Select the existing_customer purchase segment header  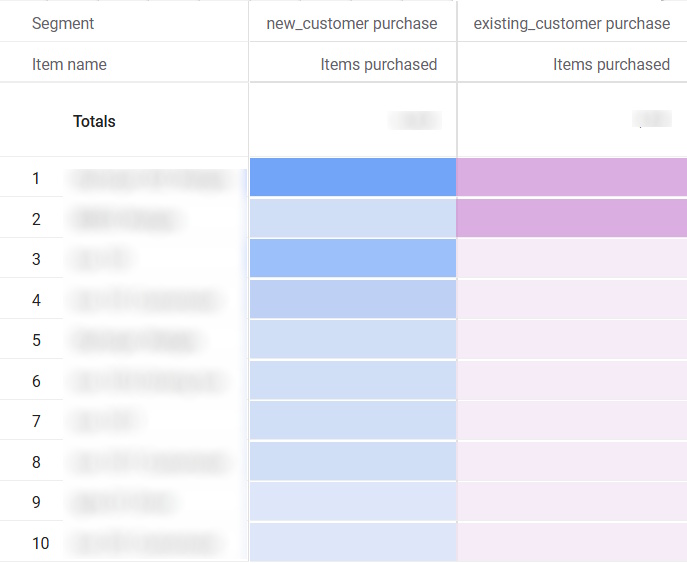coord(571,23)
